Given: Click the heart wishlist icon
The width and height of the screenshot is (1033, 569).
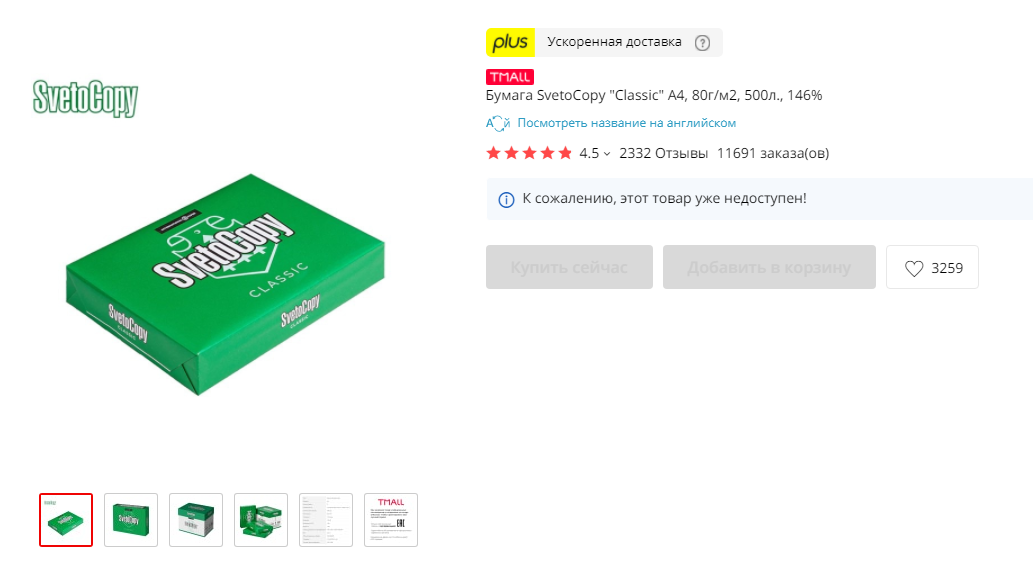Looking at the screenshot, I should click(914, 268).
